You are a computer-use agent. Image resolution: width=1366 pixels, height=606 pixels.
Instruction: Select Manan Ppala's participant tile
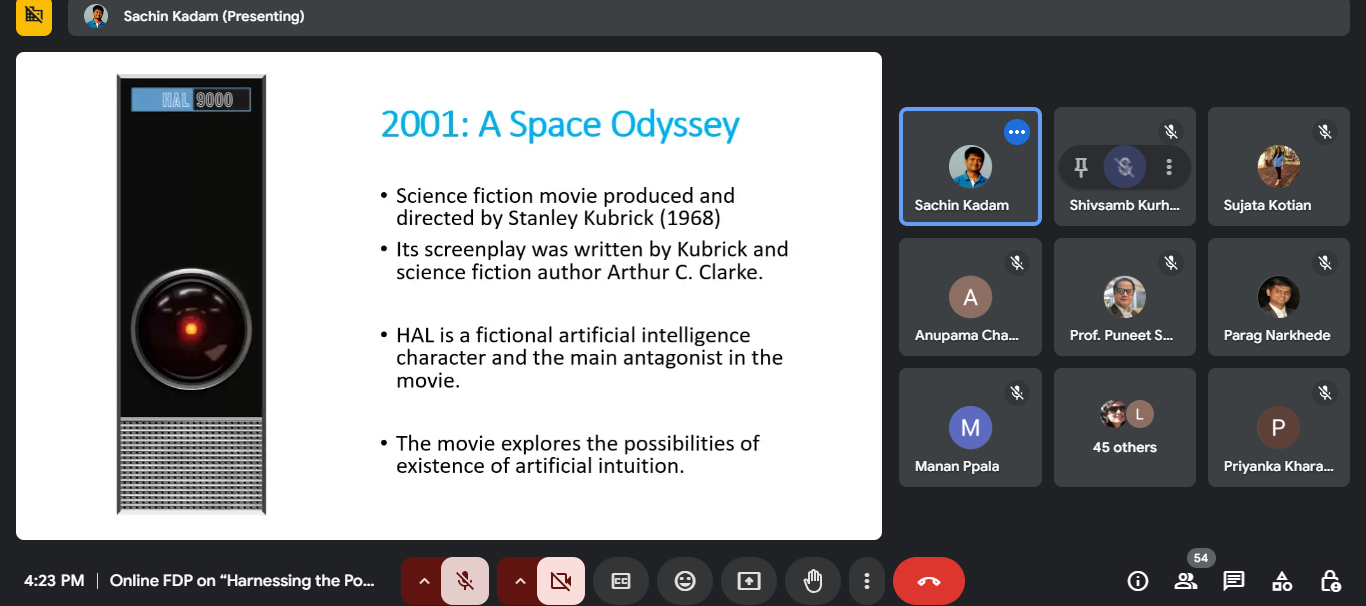(970, 428)
